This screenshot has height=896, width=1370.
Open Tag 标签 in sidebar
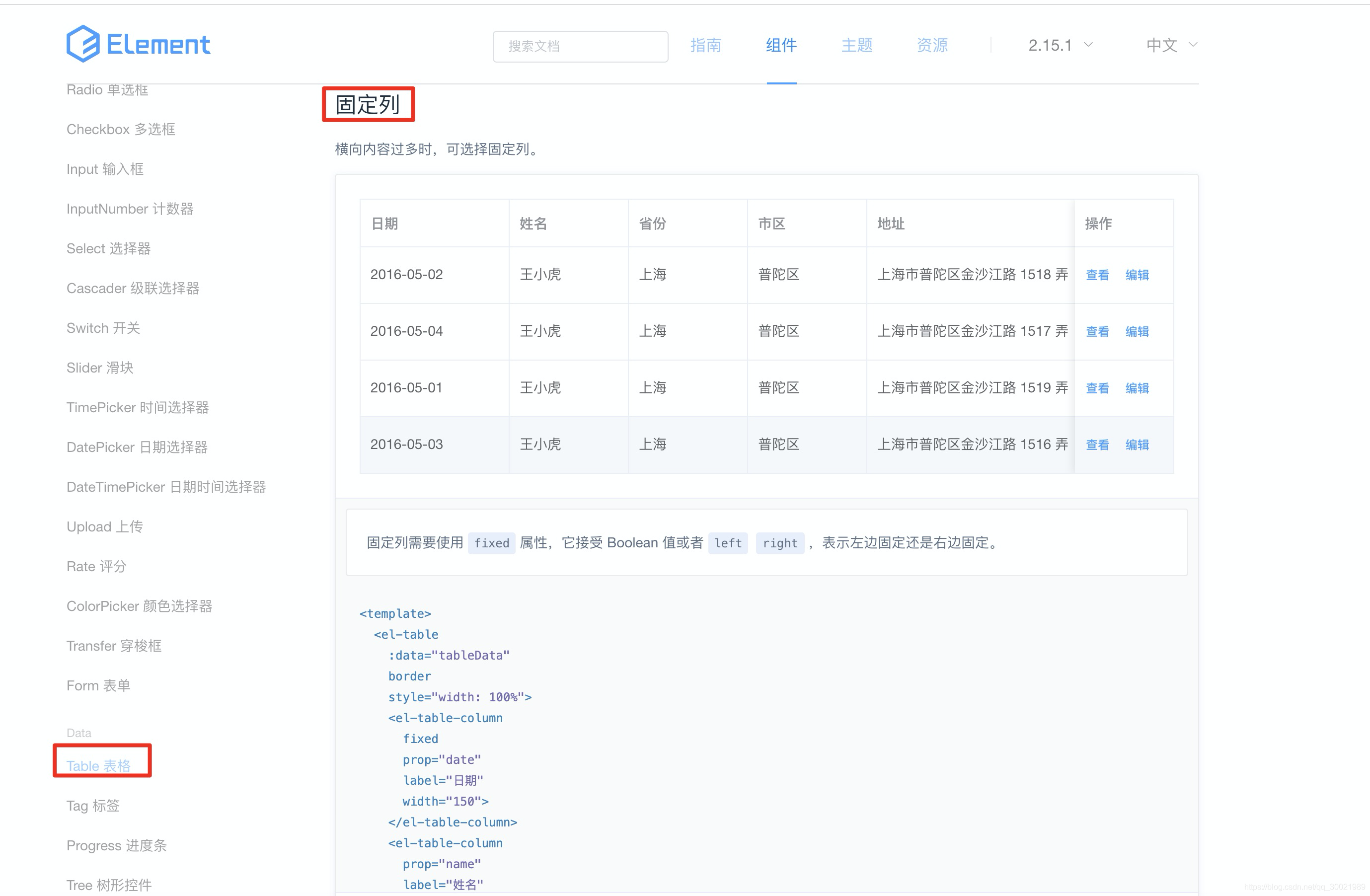(93, 806)
